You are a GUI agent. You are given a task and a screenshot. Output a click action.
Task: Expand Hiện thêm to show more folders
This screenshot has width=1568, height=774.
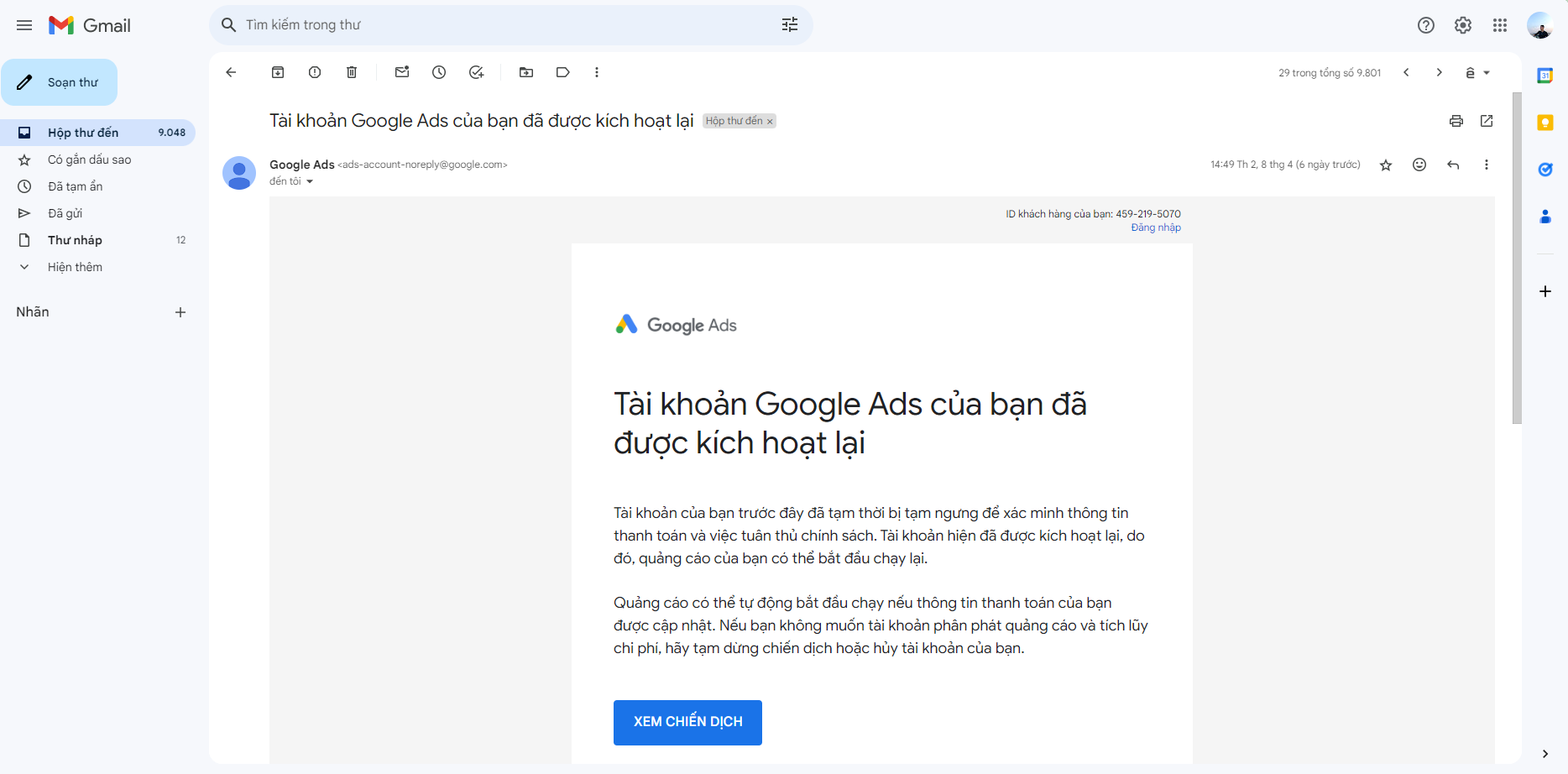(x=97, y=267)
